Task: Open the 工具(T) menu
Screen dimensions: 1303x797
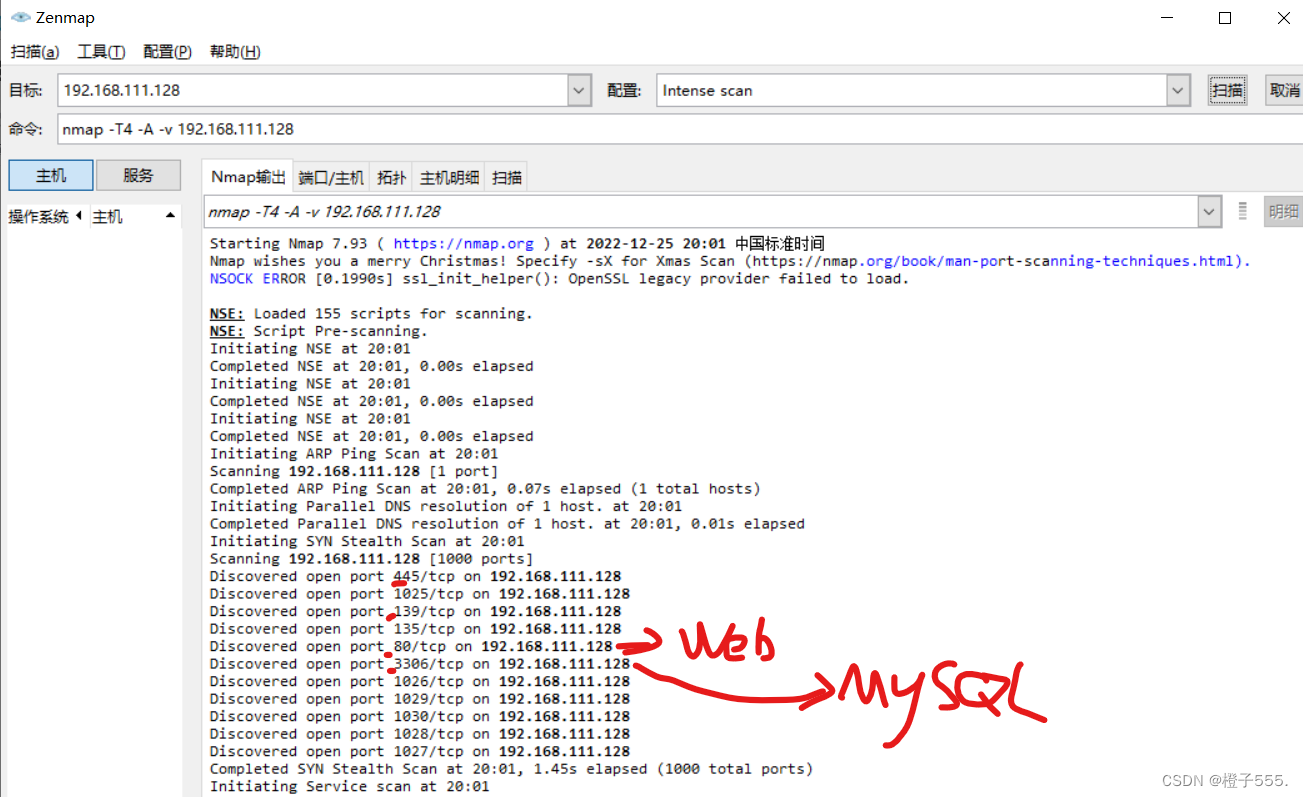Action: (x=101, y=52)
